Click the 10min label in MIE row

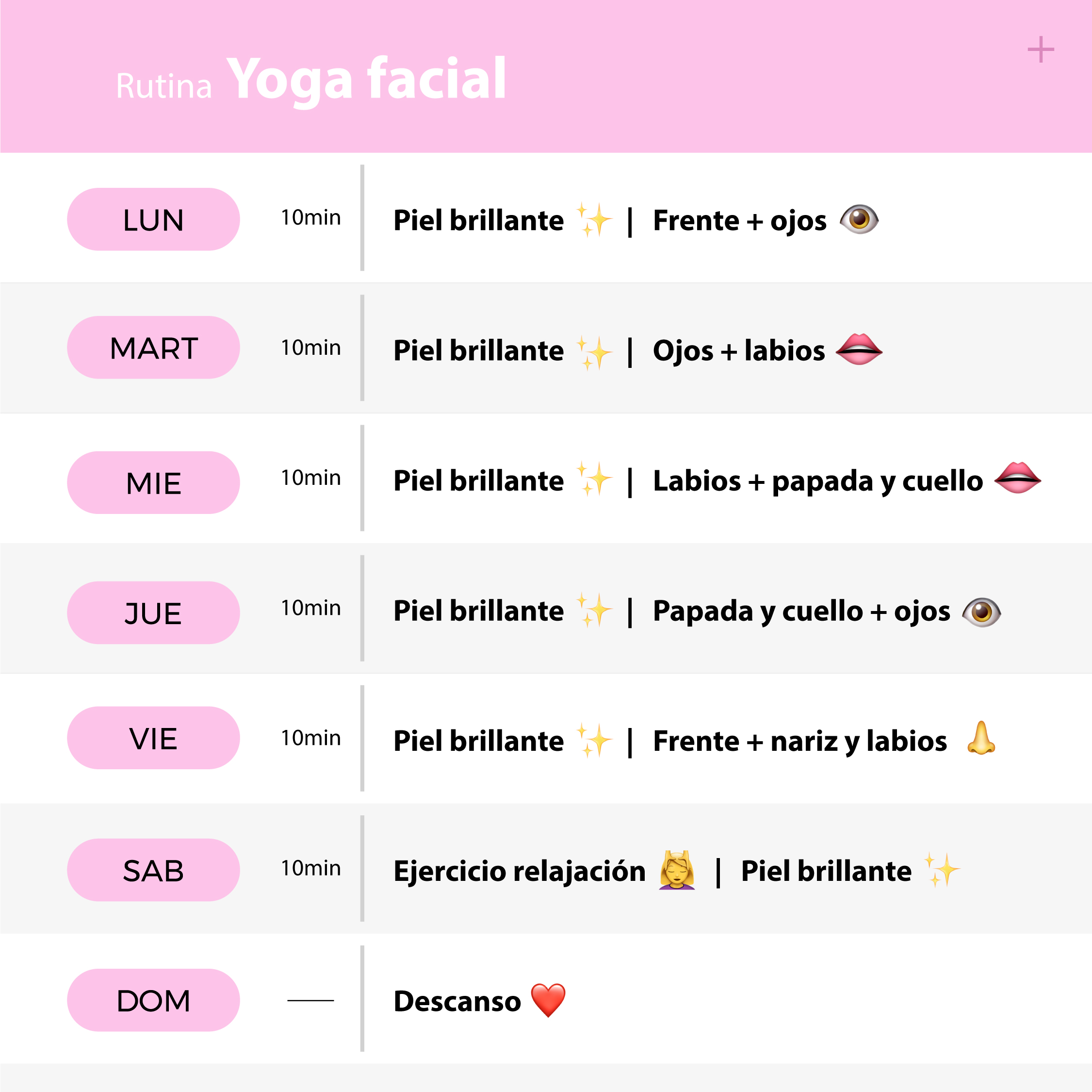click(311, 478)
